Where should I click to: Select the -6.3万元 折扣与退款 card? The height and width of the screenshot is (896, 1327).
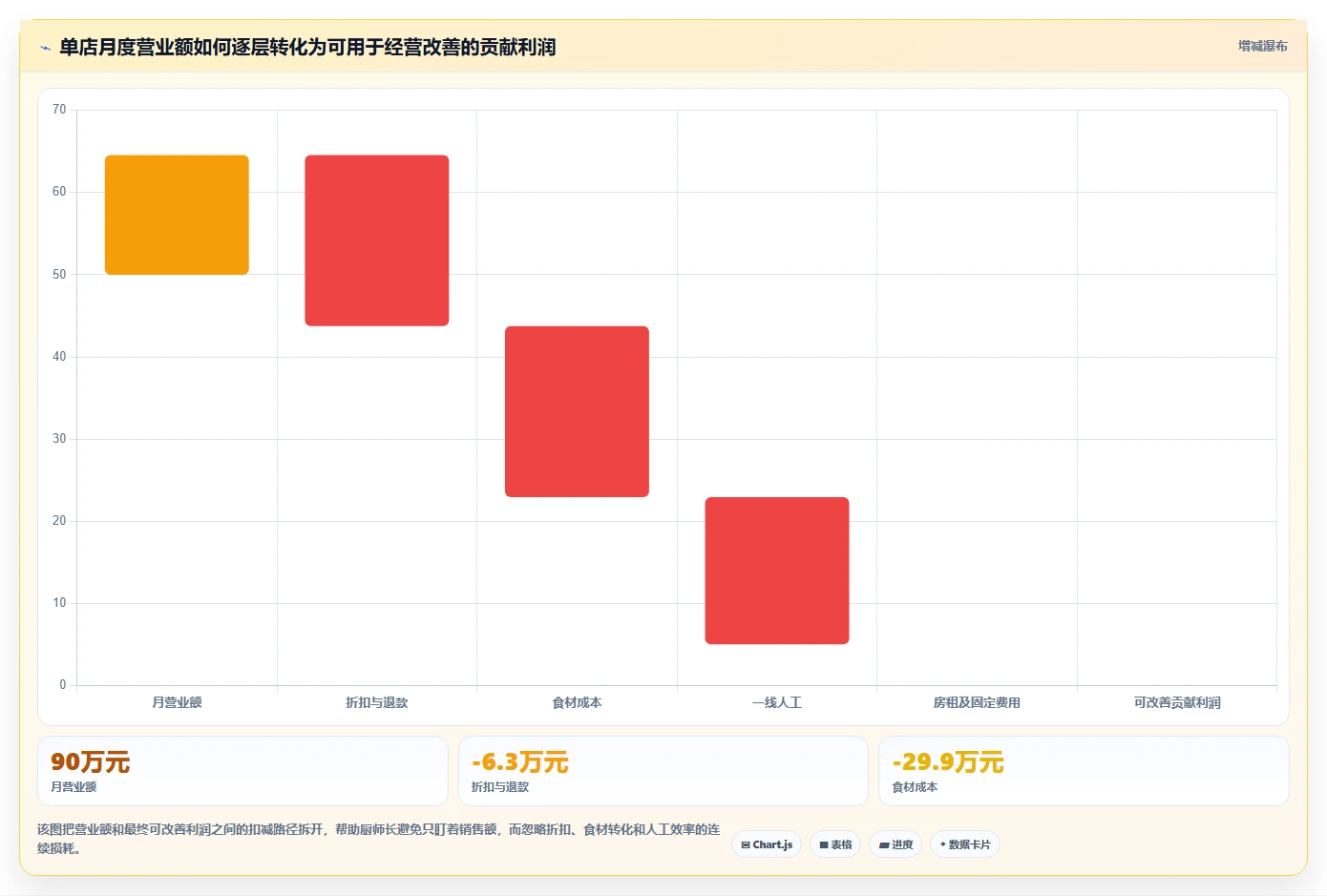(x=663, y=771)
